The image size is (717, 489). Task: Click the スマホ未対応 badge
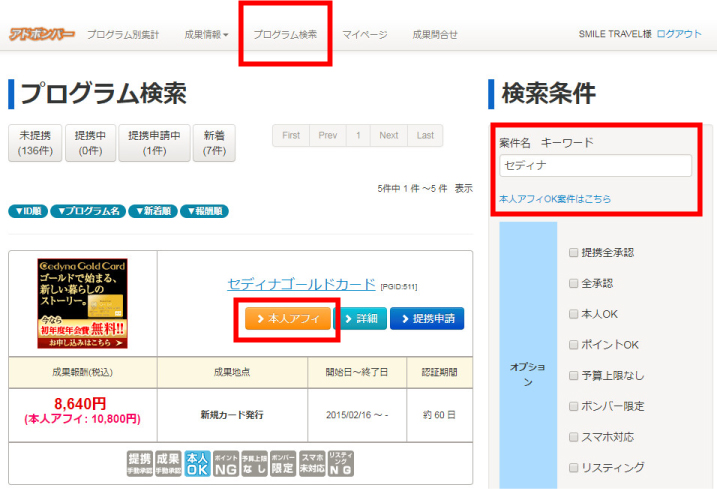[312, 463]
